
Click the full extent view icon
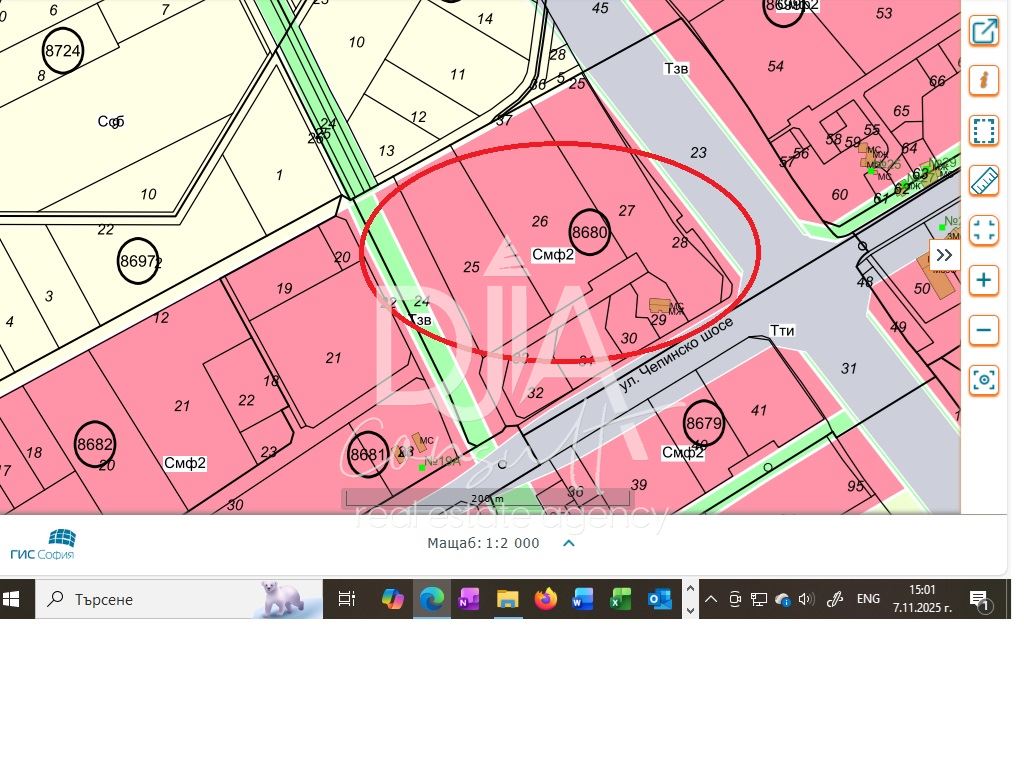coord(984,230)
